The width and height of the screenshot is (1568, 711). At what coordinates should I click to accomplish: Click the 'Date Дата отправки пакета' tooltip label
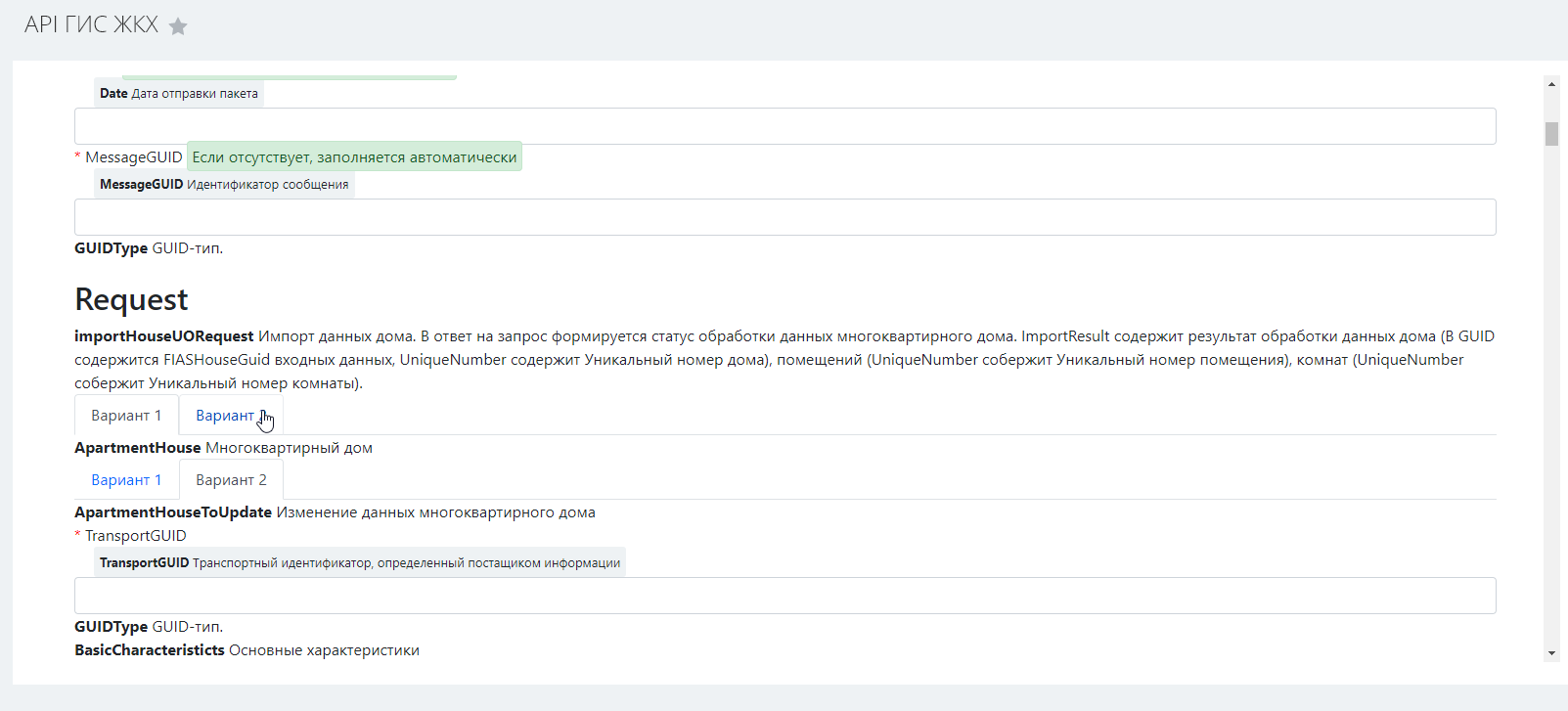(179, 94)
